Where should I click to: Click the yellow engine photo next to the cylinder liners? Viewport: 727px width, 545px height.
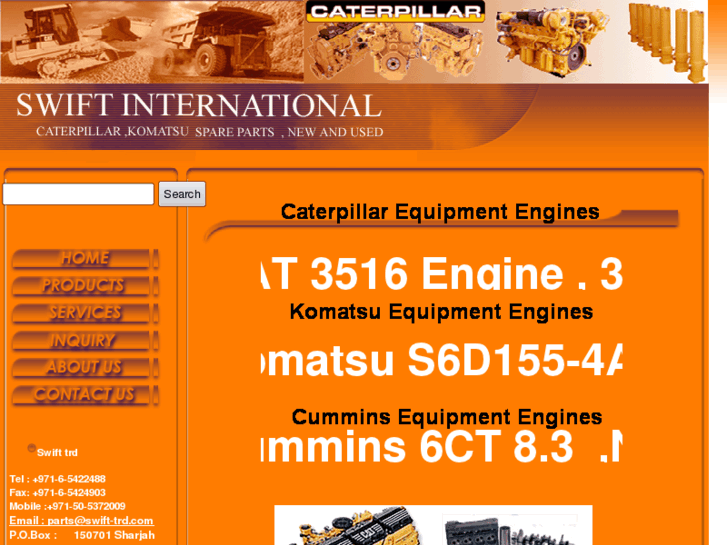552,43
